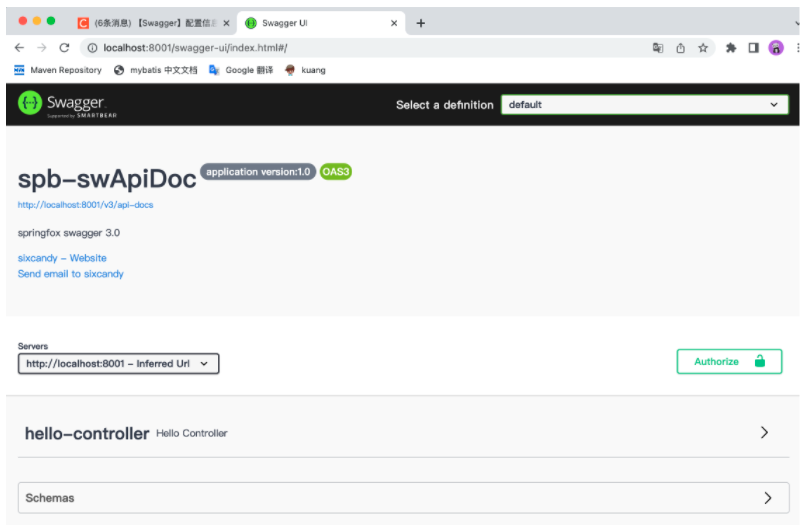Open a new browser tab
The image size is (807, 531).
point(420,23)
